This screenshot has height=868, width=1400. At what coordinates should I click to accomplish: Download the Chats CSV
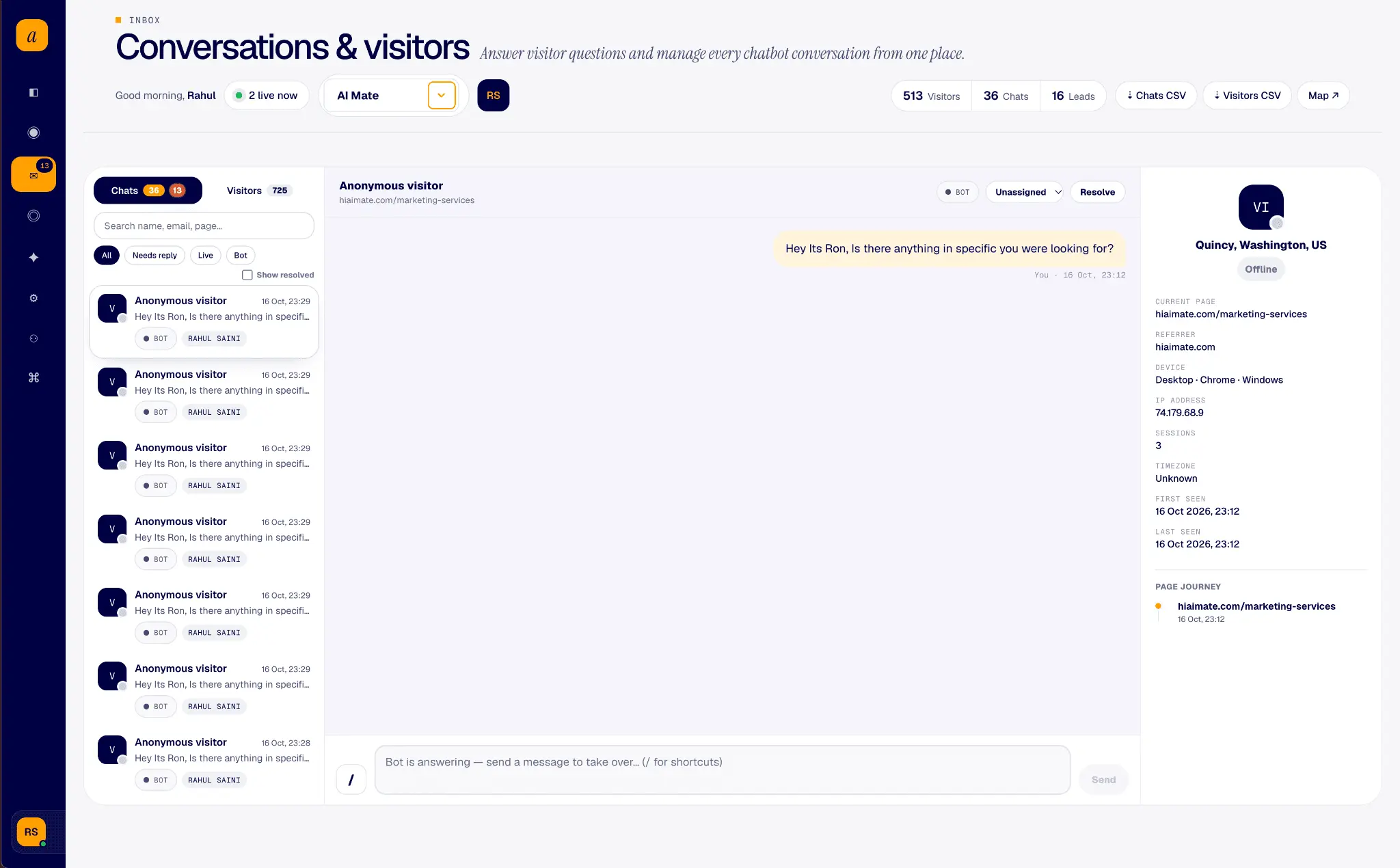pos(1156,96)
